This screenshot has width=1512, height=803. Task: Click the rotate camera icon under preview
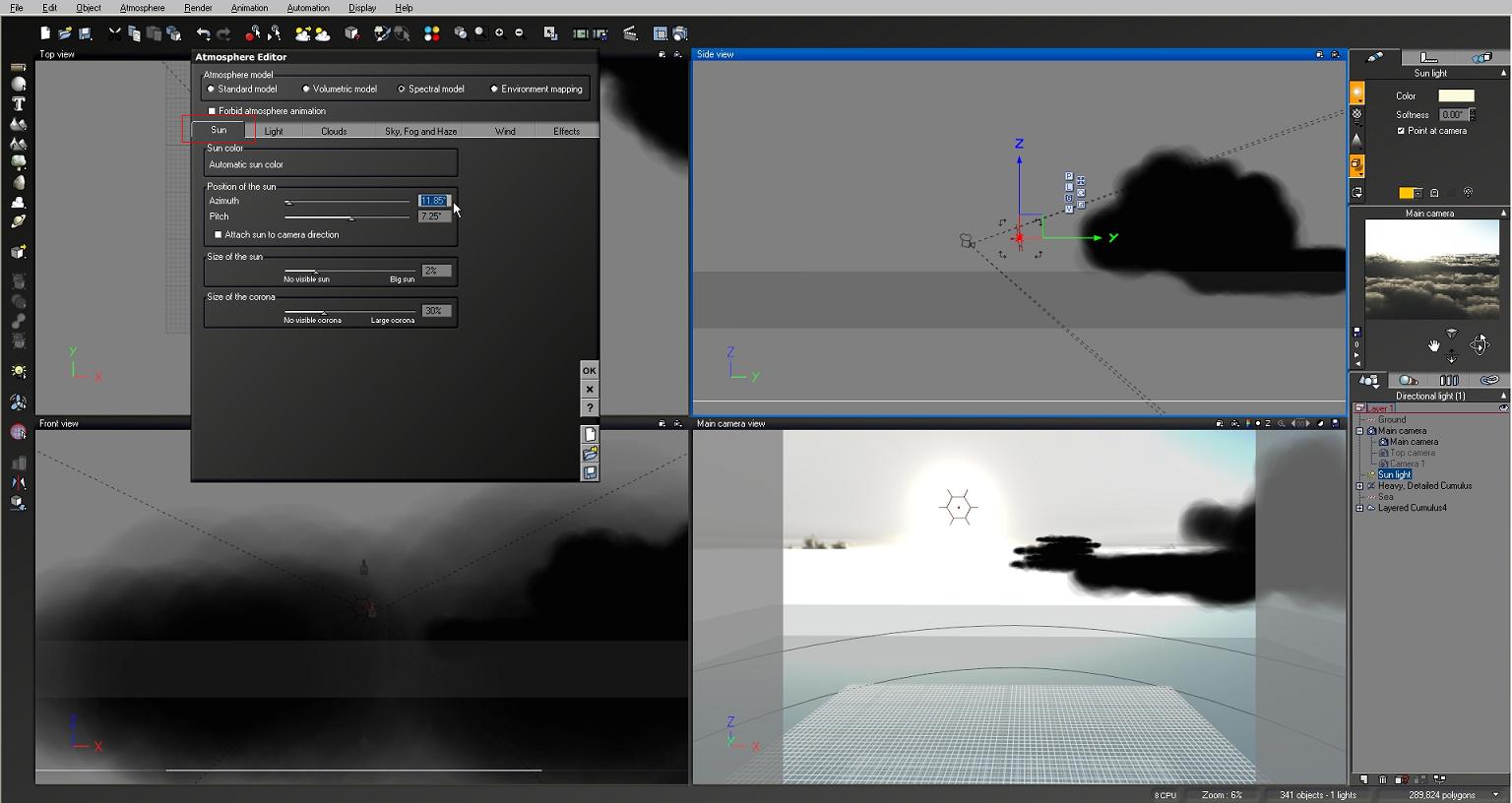pyautogui.click(x=1480, y=343)
